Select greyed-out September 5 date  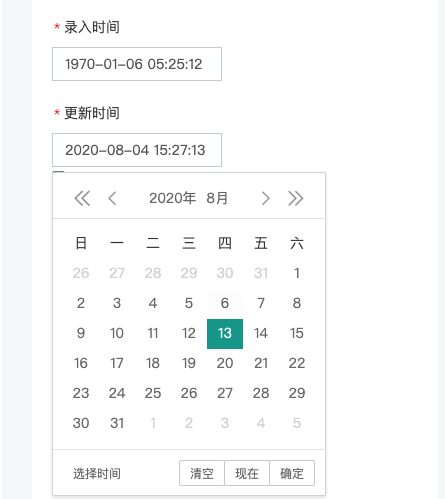tap(297, 424)
